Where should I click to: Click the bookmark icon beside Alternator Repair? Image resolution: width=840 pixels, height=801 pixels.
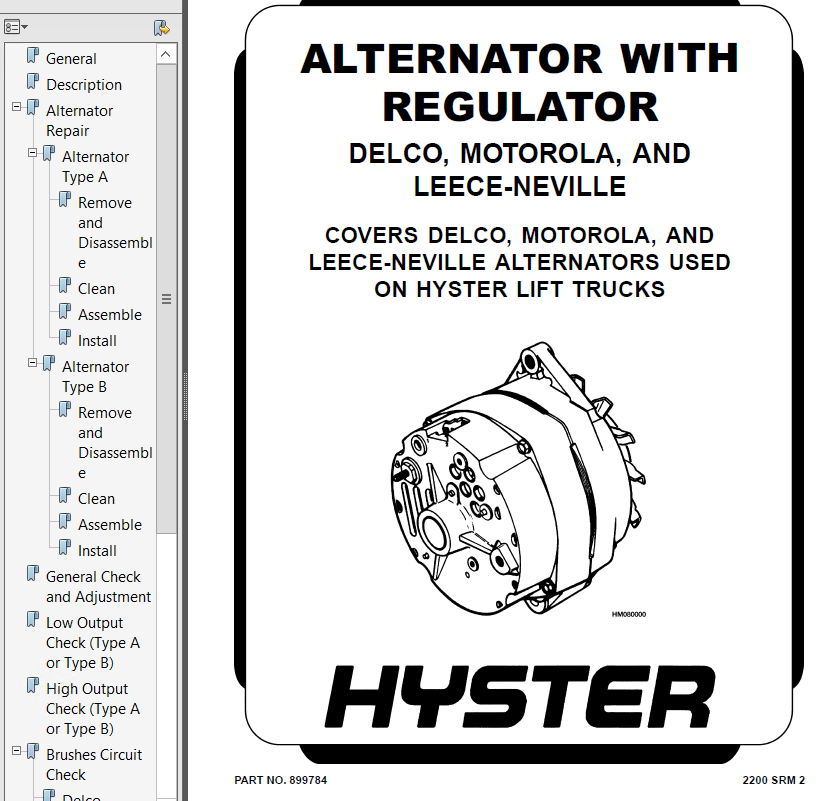[33, 107]
